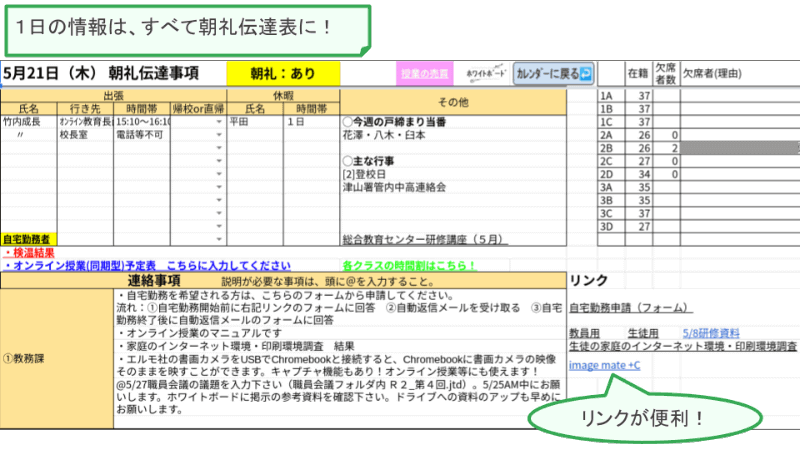Select the ○今週の戸締まり当番 cell
Image resolution: width=800 pixels, height=450 pixels.
453,122
